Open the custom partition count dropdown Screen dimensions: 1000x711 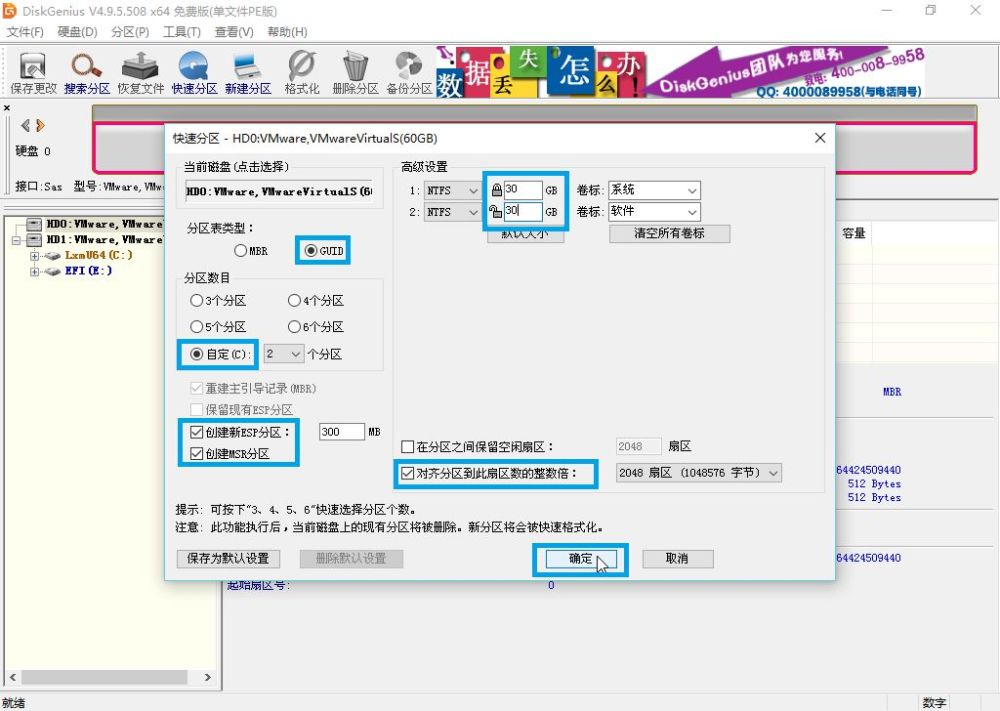click(283, 354)
